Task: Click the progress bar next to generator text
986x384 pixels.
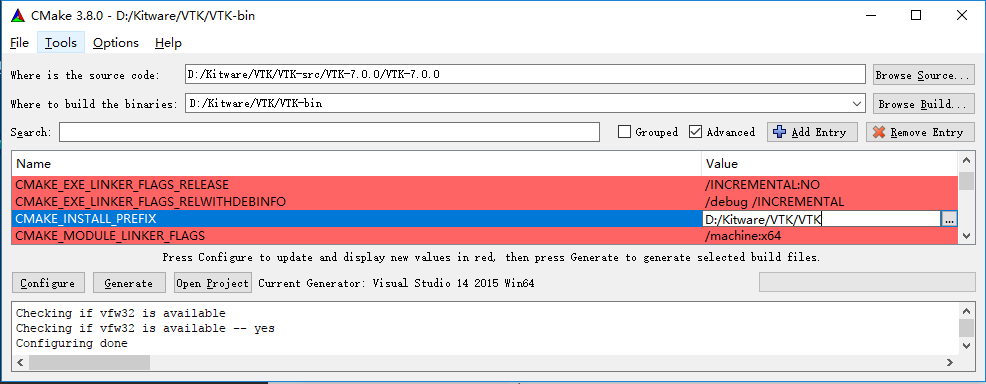Action: 867,283
